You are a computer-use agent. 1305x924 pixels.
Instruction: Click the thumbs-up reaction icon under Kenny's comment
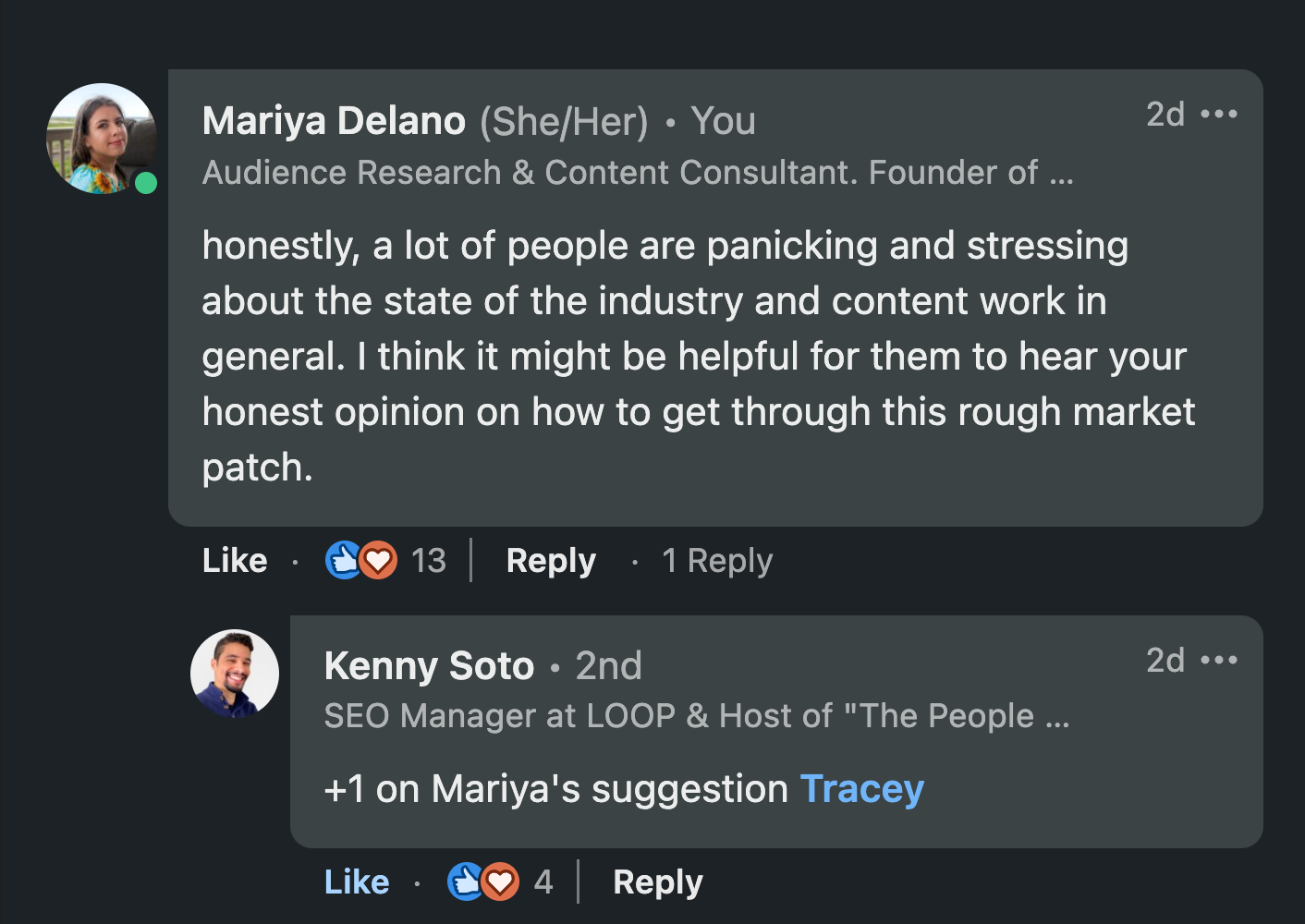pos(462,881)
